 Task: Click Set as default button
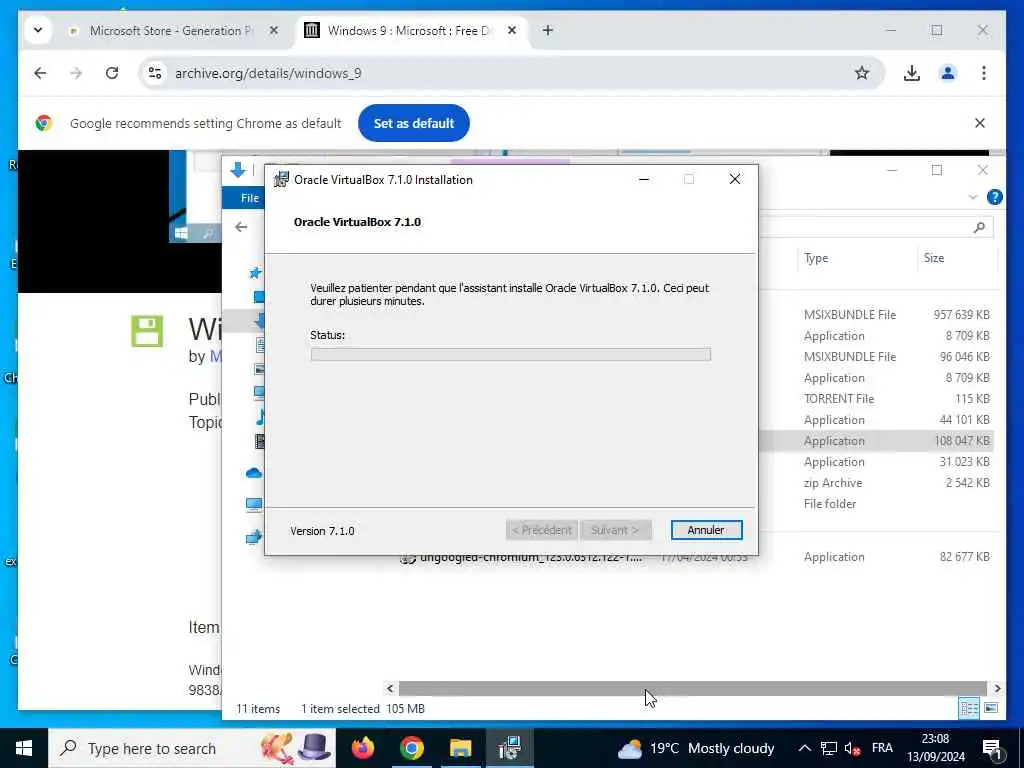[x=413, y=123]
